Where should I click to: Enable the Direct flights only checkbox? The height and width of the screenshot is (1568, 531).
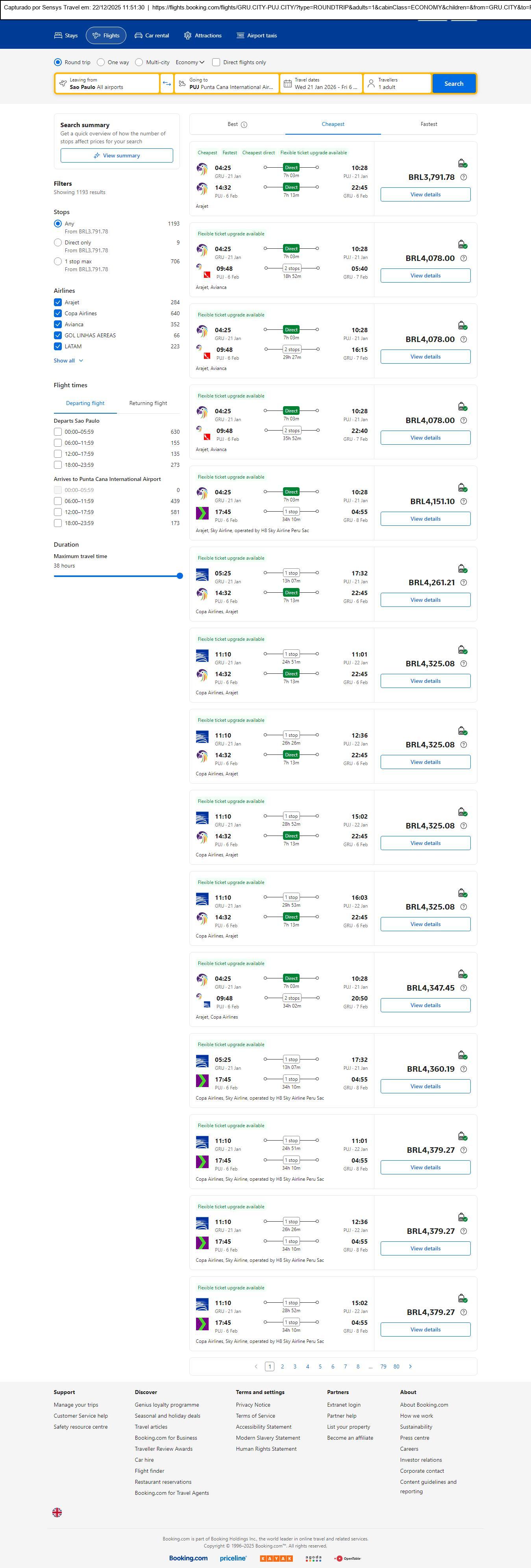216,62
